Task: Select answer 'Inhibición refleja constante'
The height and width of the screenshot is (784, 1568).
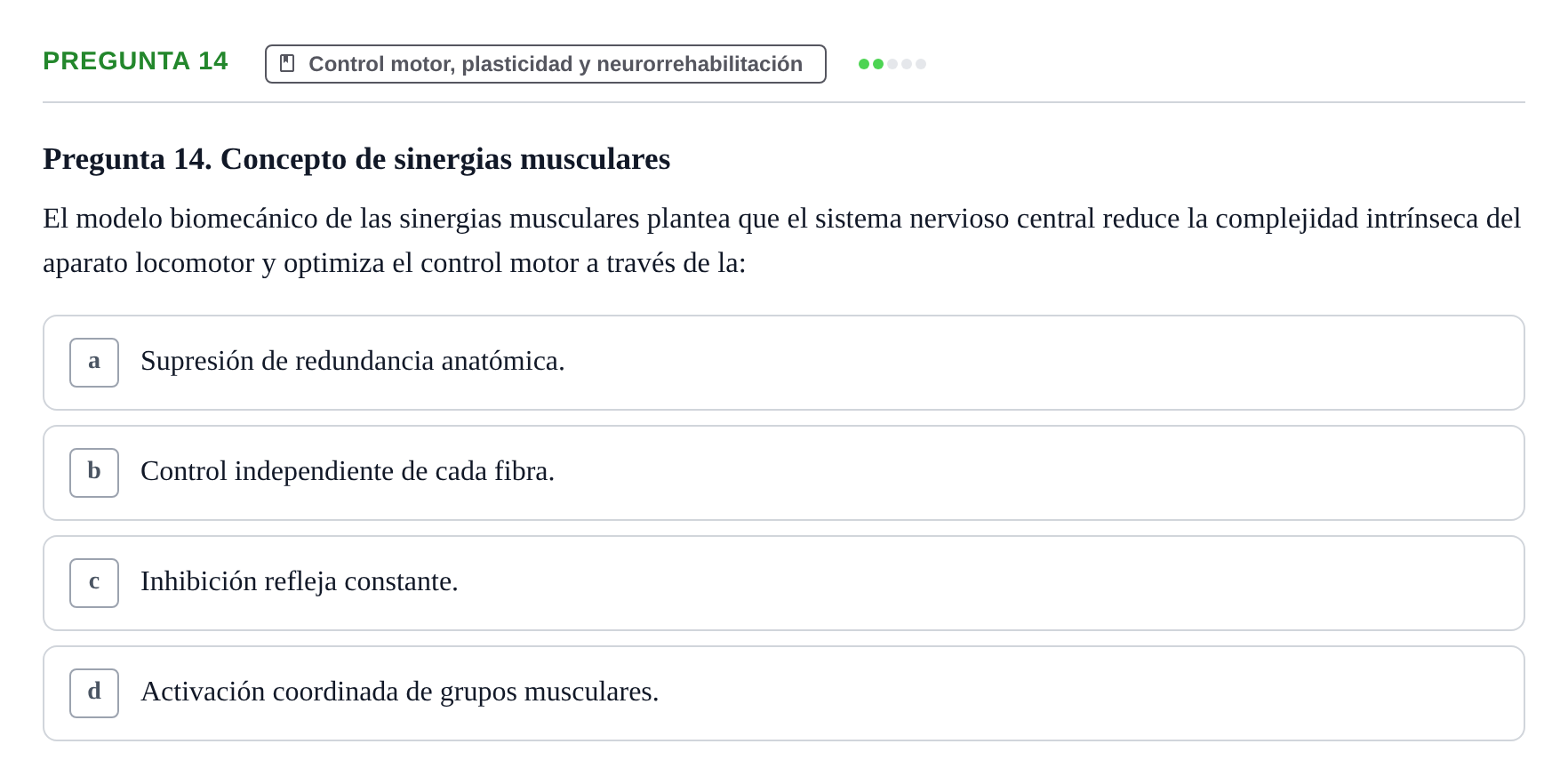Action: click(x=784, y=583)
